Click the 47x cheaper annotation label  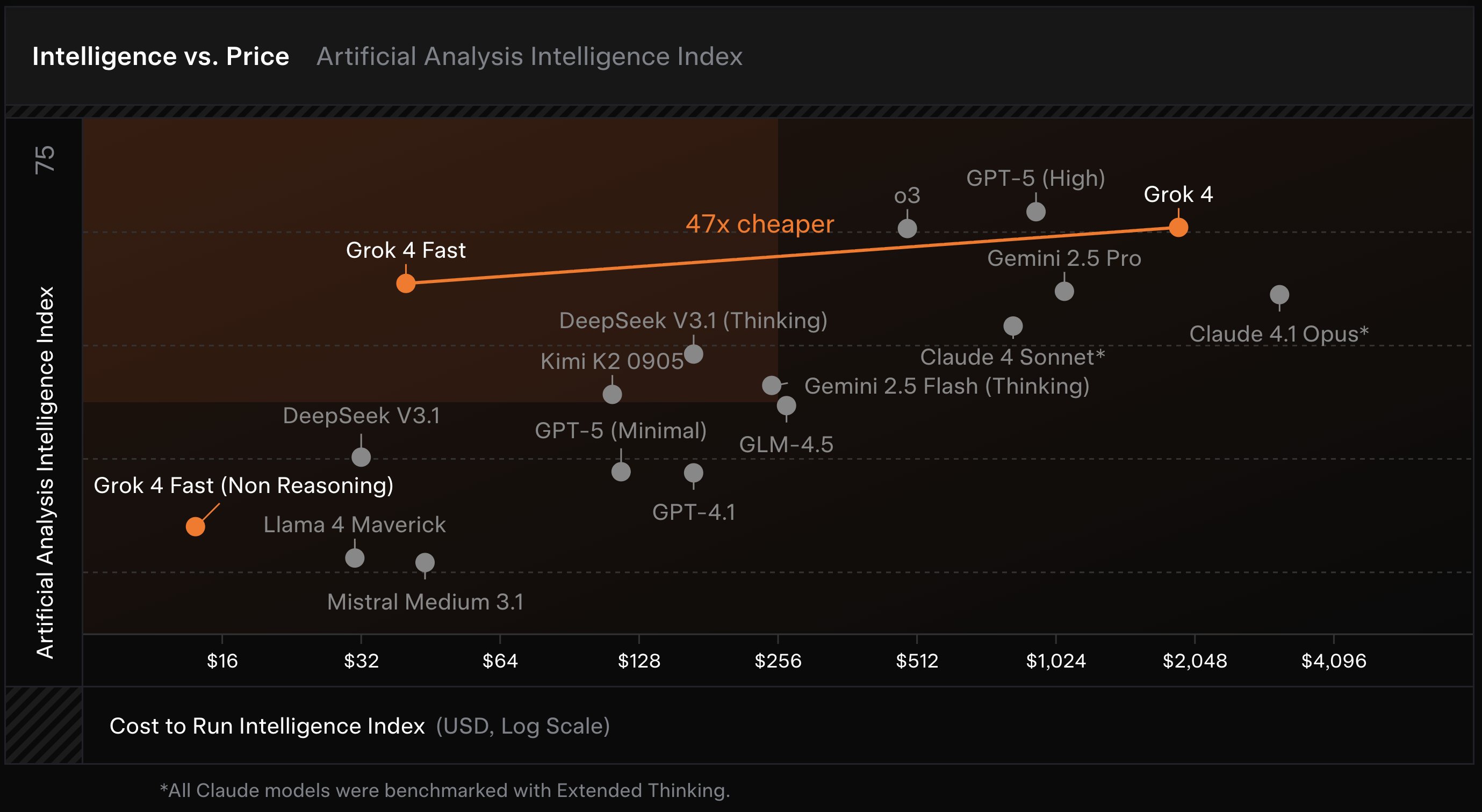pyautogui.click(x=759, y=224)
